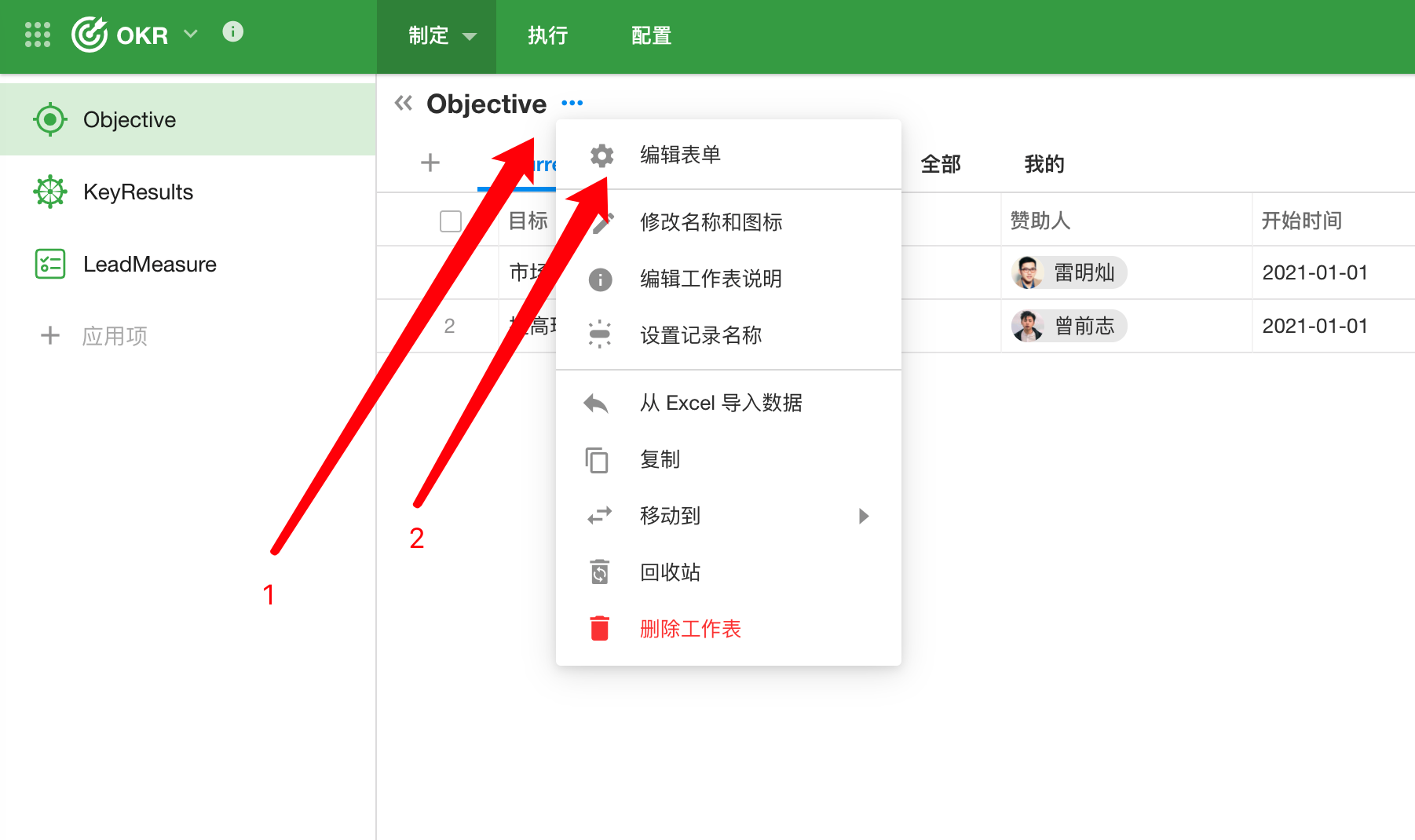Click the record-name icon beside 设置记录名称
Viewport: 1415px width, 840px height.
point(600,334)
